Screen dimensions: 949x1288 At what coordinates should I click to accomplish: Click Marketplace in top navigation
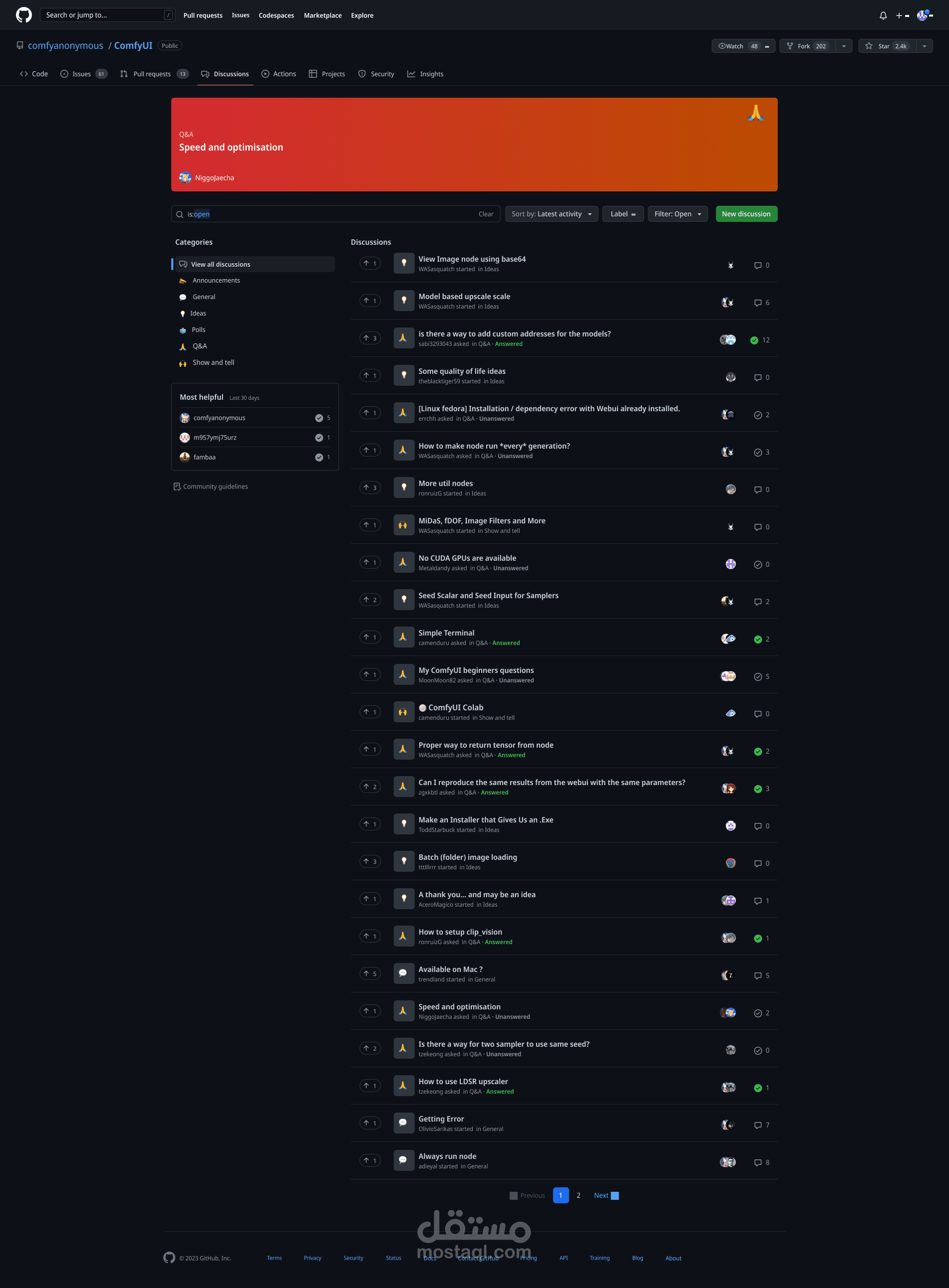click(x=322, y=15)
